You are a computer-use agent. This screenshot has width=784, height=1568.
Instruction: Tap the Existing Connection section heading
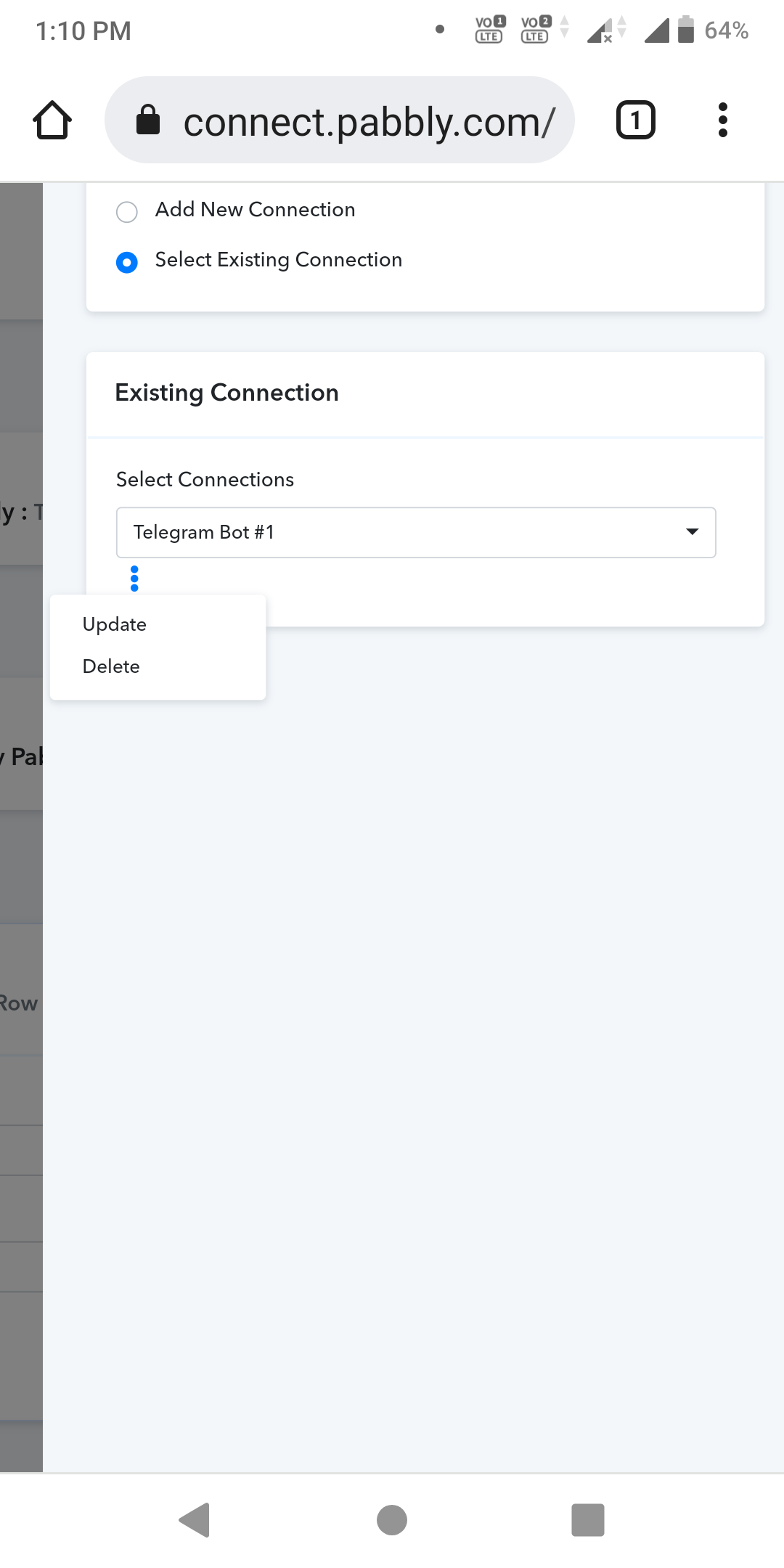(226, 393)
